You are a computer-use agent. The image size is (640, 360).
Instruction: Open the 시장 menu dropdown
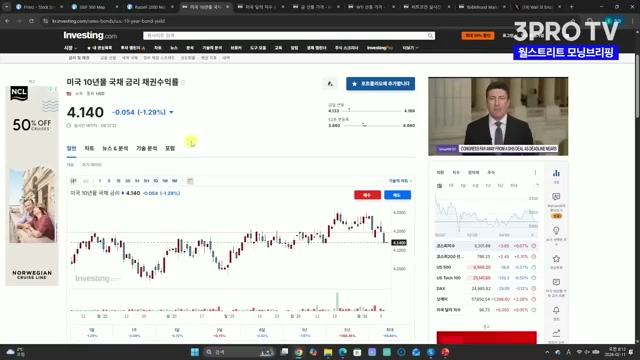tap(70, 48)
